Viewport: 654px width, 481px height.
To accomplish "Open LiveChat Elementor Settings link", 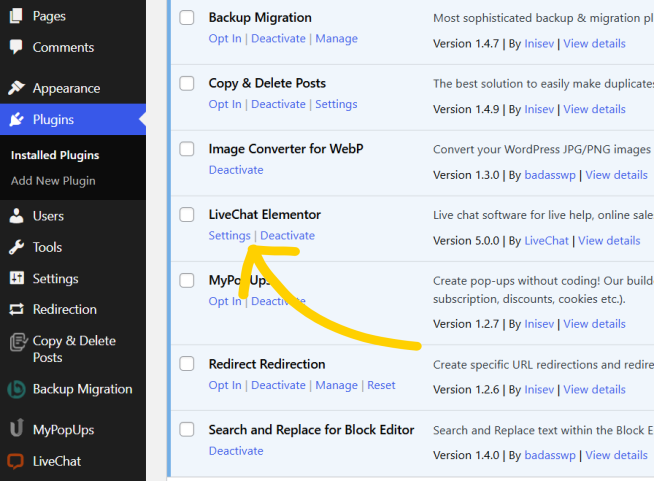I will [x=229, y=236].
